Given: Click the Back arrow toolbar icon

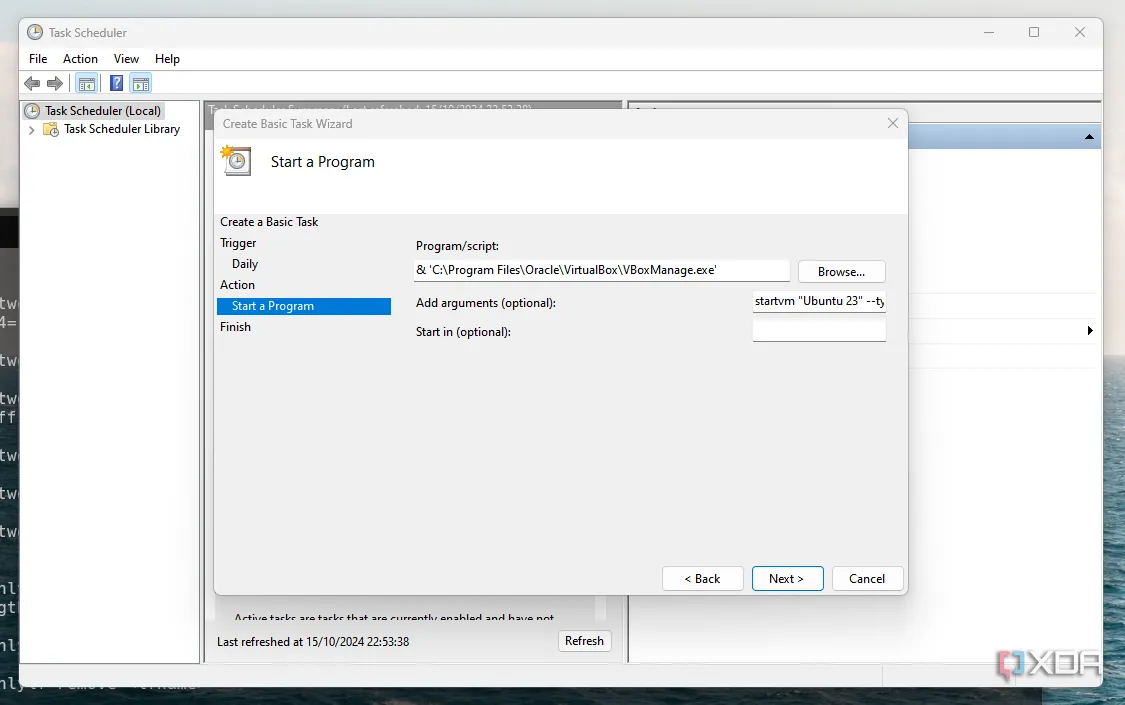Looking at the screenshot, I should [32, 84].
